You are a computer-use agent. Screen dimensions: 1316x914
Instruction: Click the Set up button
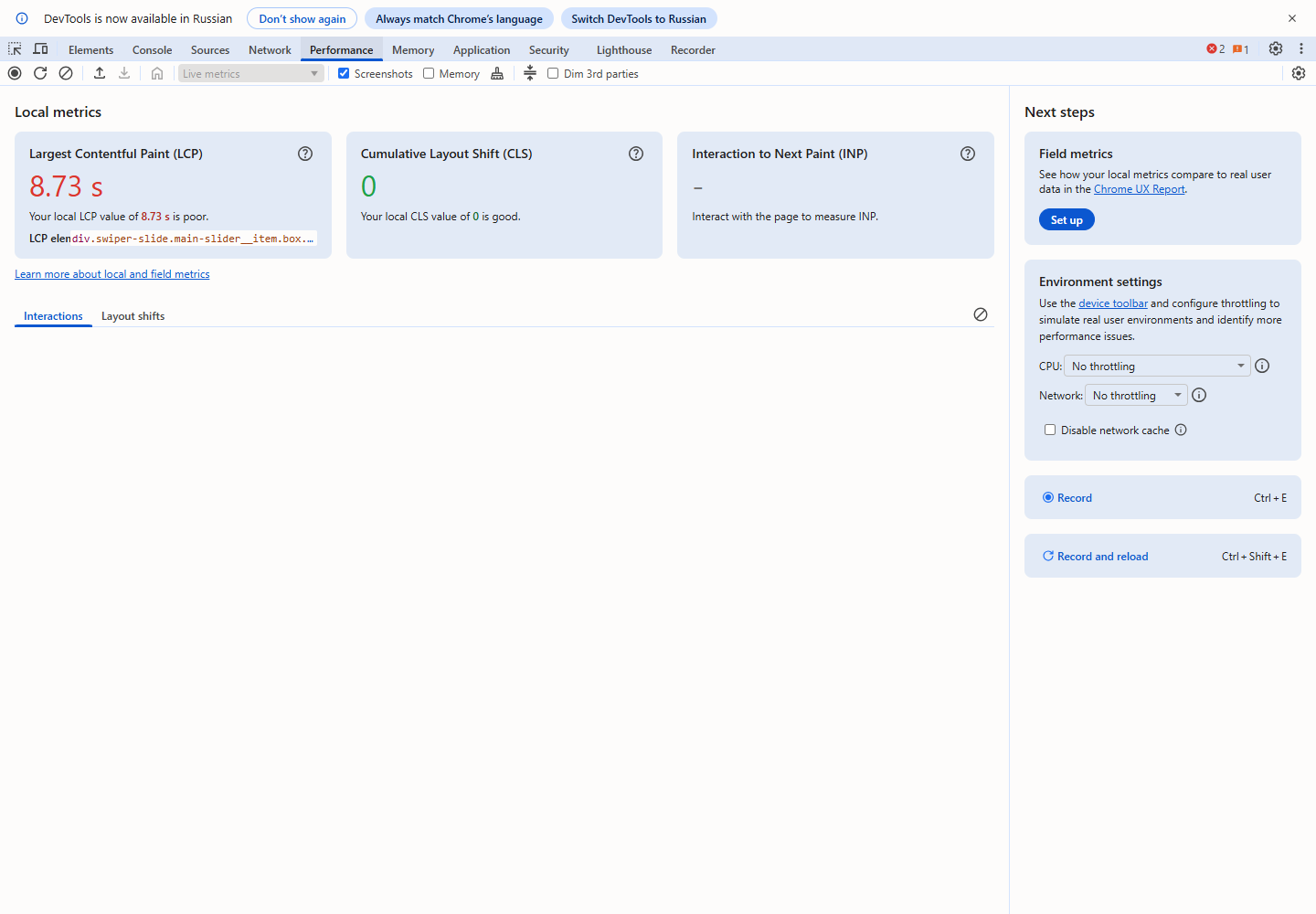[x=1067, y=219]
